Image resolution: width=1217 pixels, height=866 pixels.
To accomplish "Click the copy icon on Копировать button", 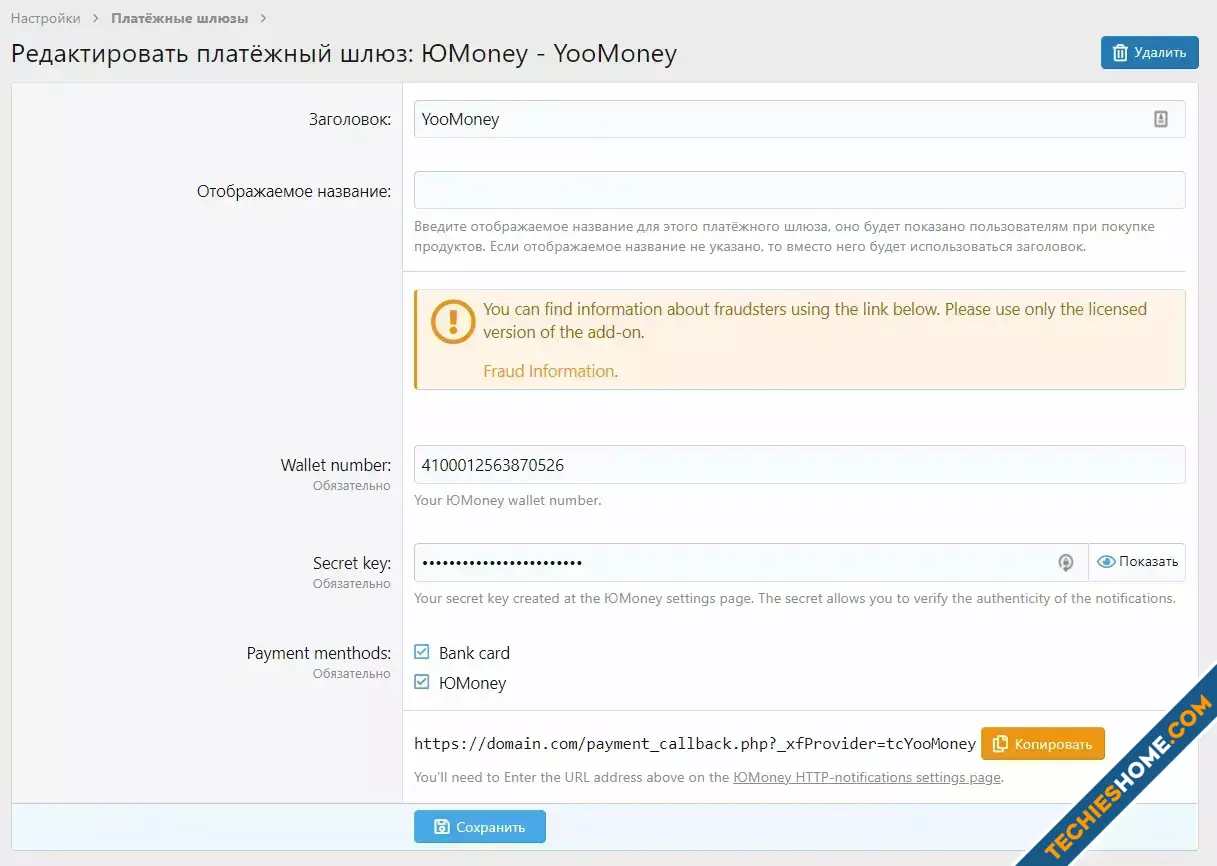I will coord(1000,744).
